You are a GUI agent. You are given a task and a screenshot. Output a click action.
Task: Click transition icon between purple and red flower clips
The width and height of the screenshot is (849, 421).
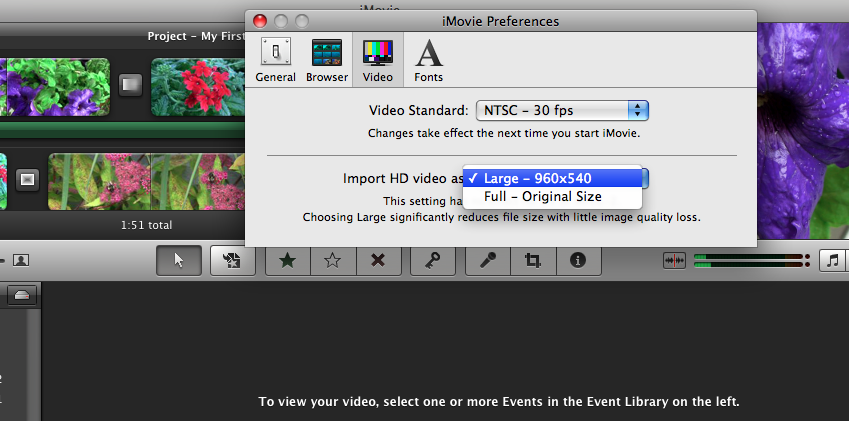point(130,85)
